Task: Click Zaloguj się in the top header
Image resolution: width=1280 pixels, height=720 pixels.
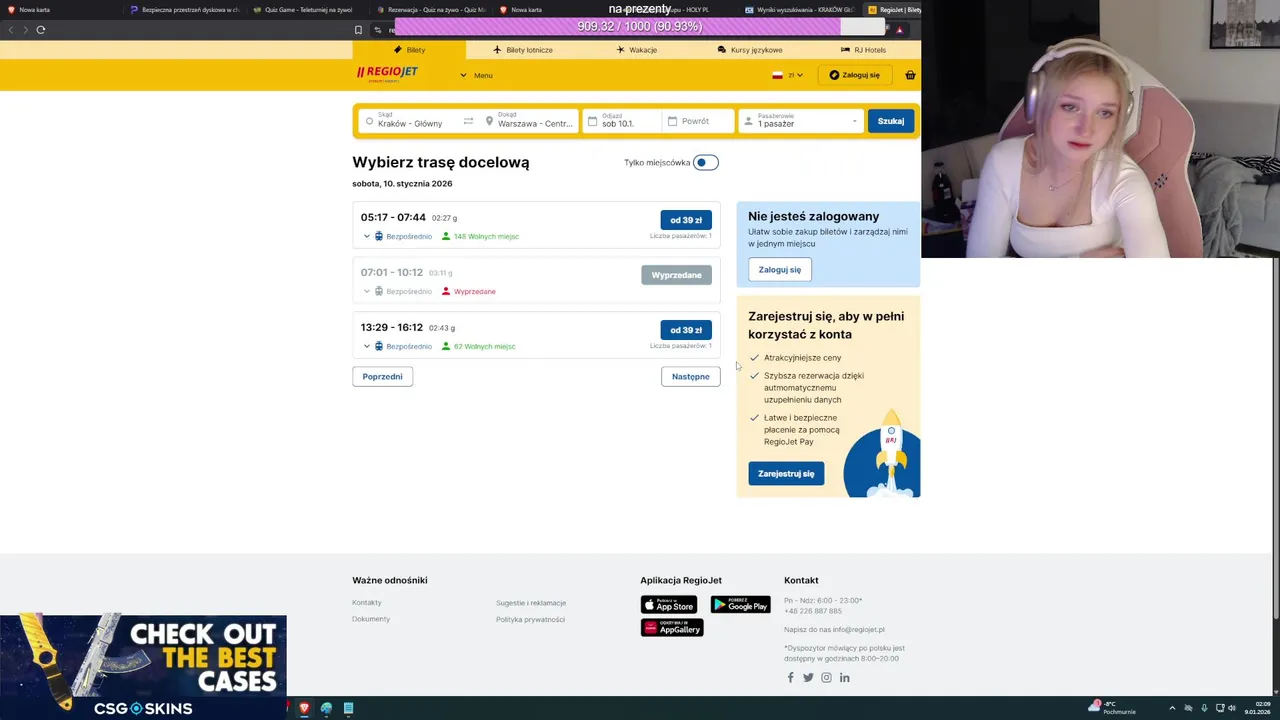Action: point(854,75)
